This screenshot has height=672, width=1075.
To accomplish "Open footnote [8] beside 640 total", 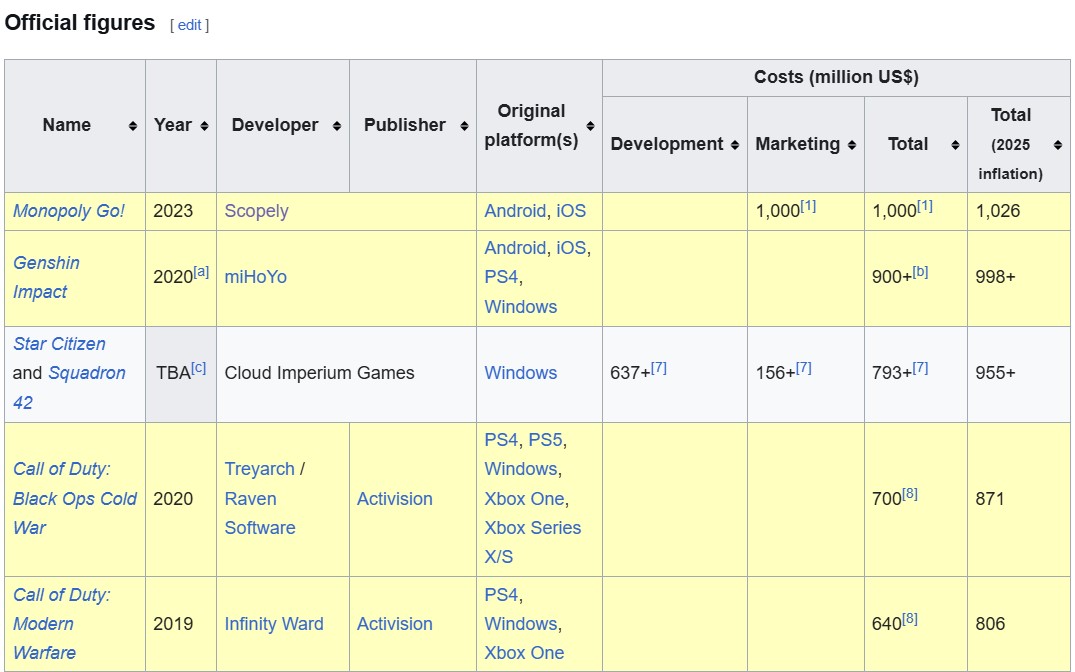I will (x=910, y=619).
